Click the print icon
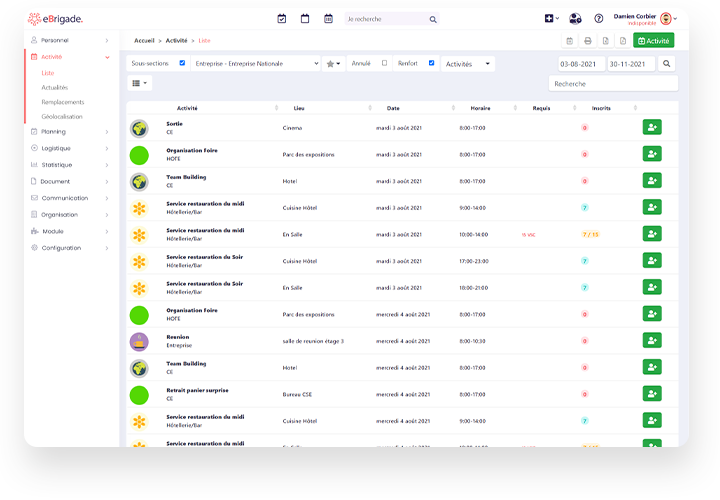720x500 pixels. coord(588,41)
